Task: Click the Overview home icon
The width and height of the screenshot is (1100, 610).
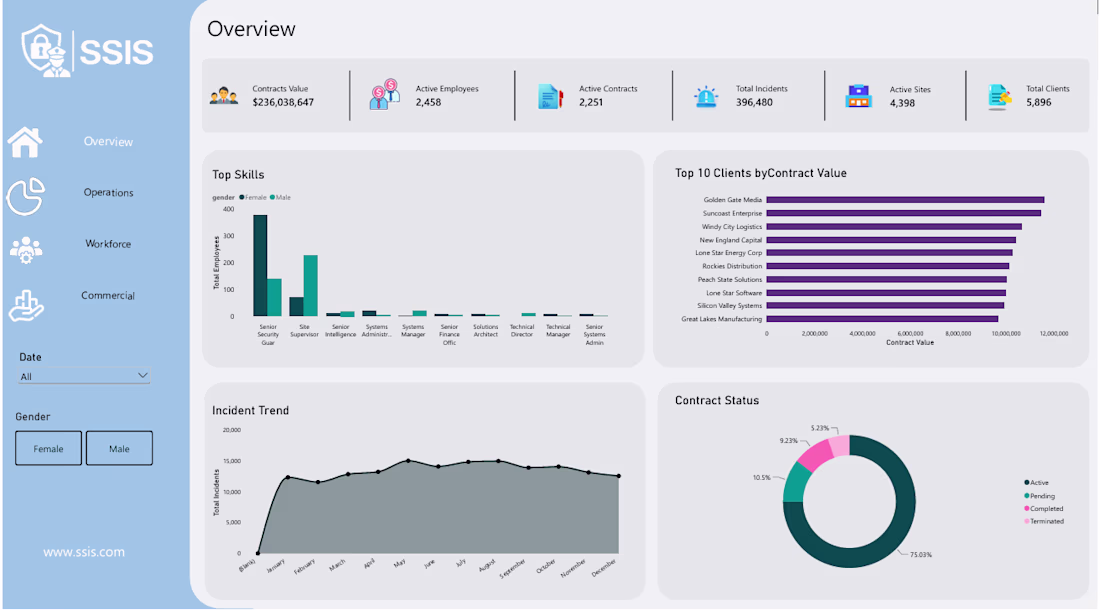Action: pyautogui.click(x=25, y=142)
